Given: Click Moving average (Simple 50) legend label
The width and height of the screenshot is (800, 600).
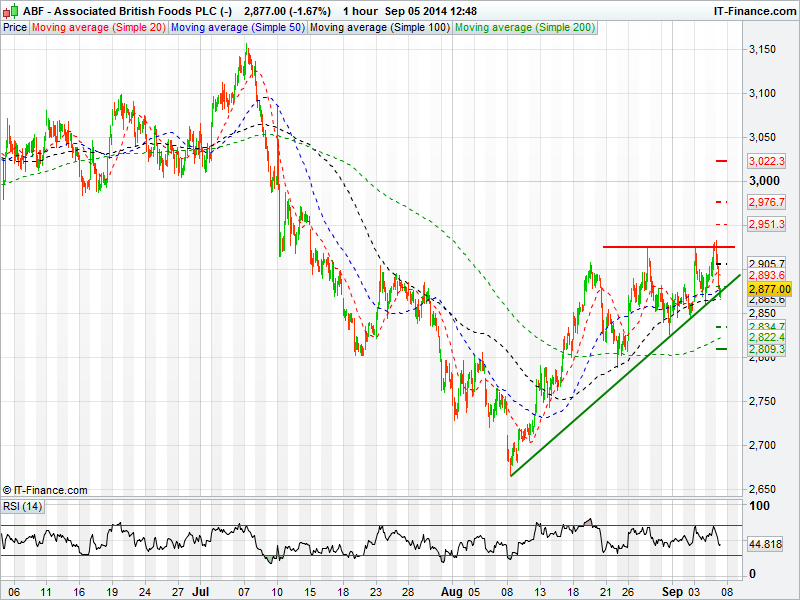Looking at the screenshot, I should tap(237, 27).
